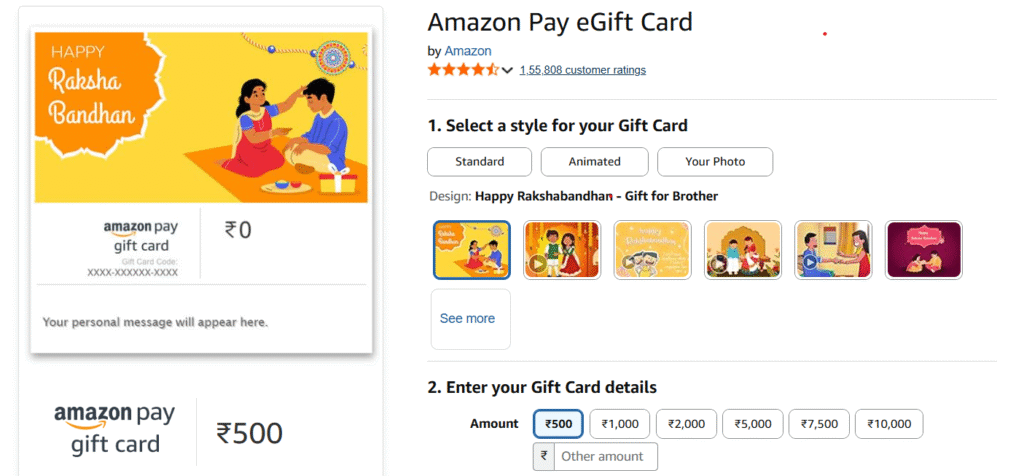Select the Standard gift card style
The height and width of the screenshot is (476, 1024).
pyautogui.click(x=479, y=161)
